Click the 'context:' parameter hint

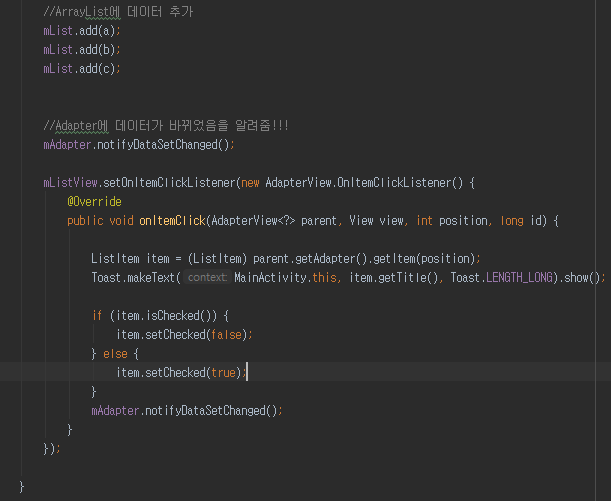tap(207, 277)
